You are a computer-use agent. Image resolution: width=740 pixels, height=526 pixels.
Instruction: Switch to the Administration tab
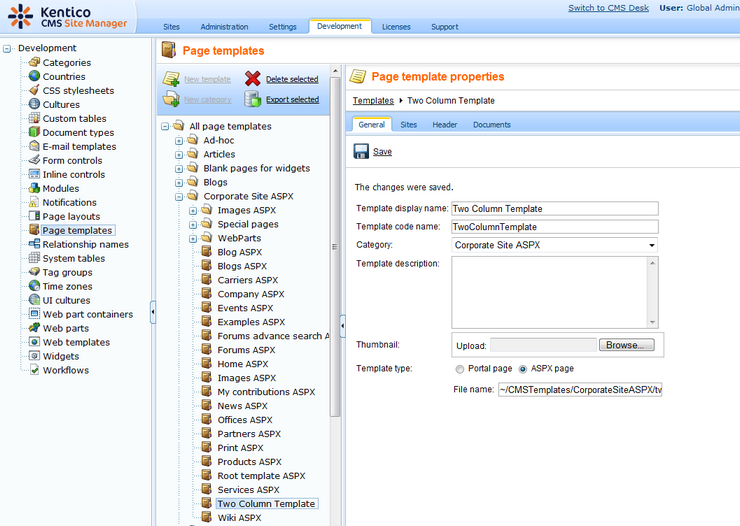(x=224, y=27)
